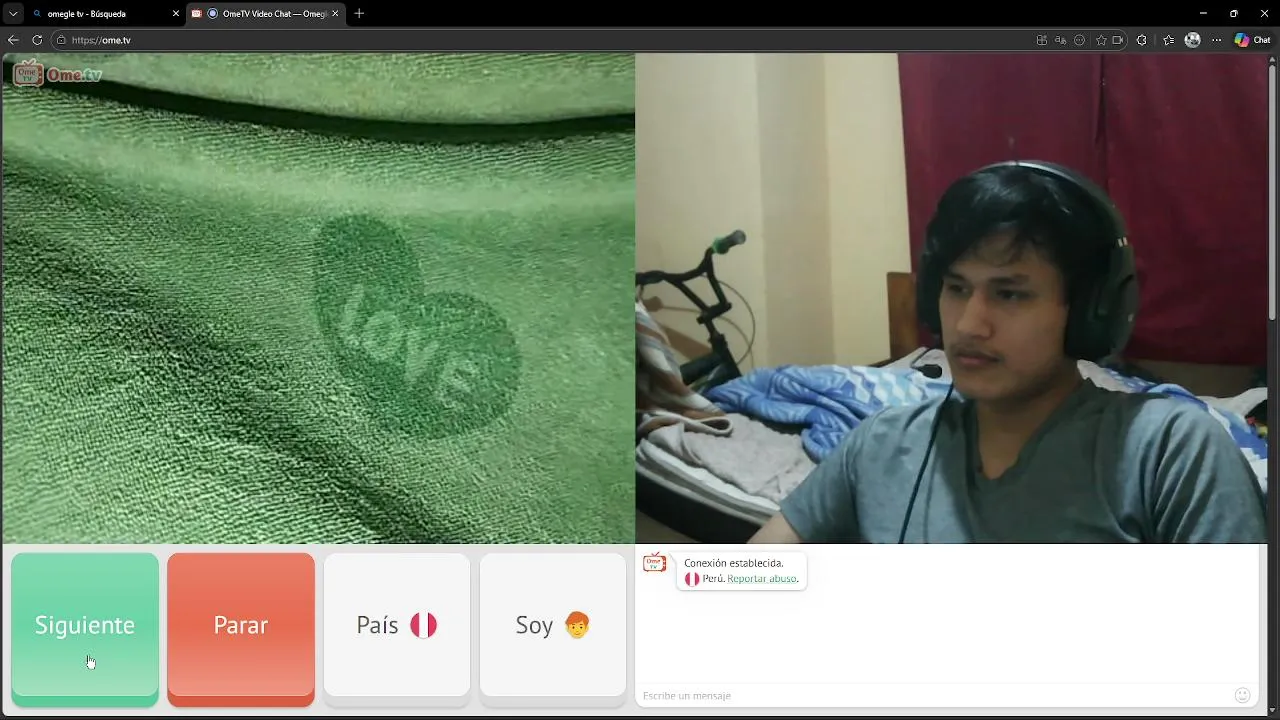Close the omegle tv - Búsqueda tab
Viewport: 1280px width, 720px height.
click(176, 14)
